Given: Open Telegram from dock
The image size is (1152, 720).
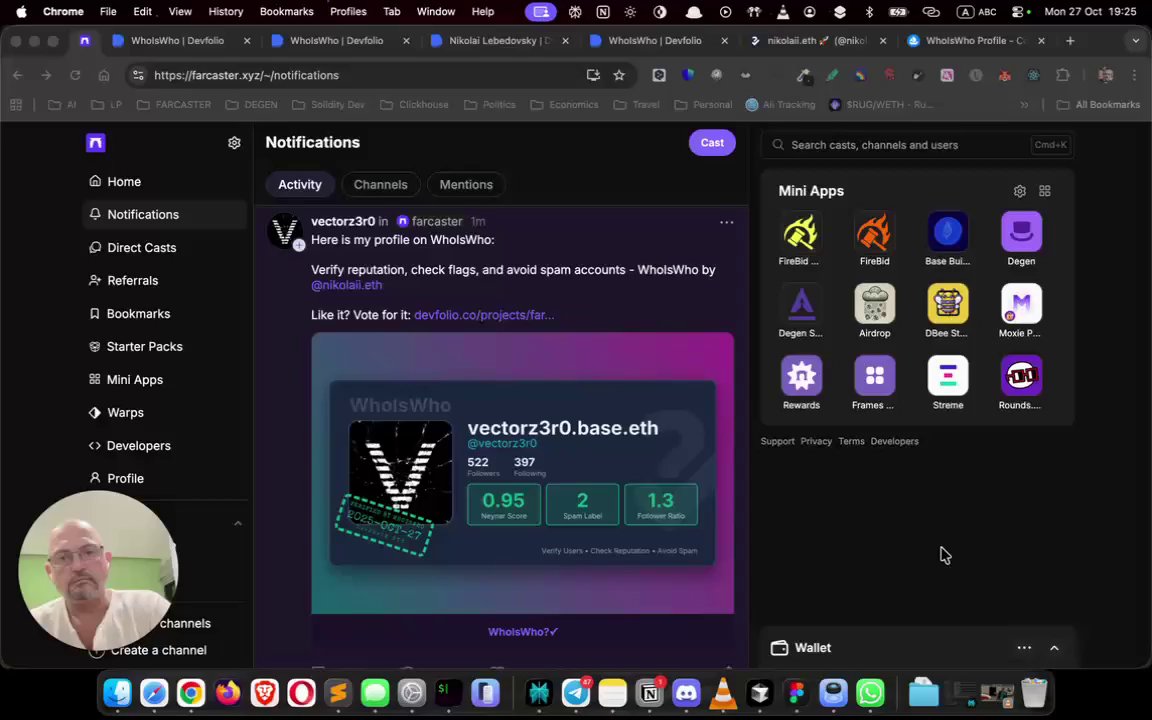Looking at the screenshot, I should [576, 693].
